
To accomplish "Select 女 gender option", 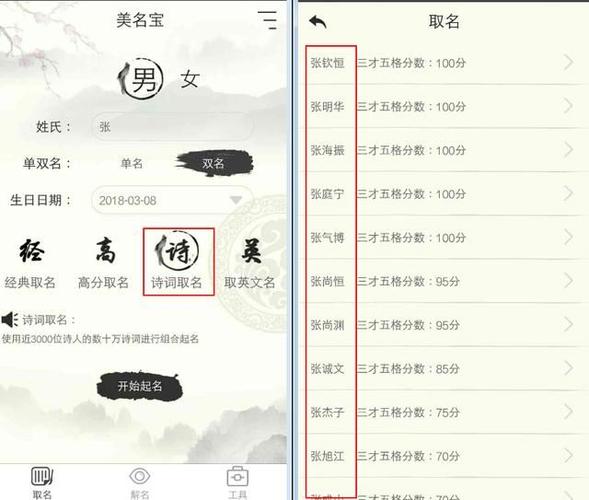I will [x=190, y=79].
